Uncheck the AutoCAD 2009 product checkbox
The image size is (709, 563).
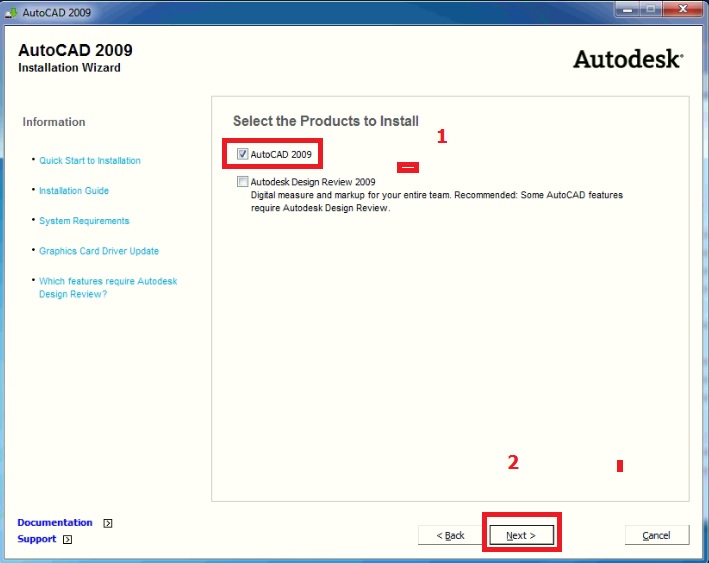(243, 155)
